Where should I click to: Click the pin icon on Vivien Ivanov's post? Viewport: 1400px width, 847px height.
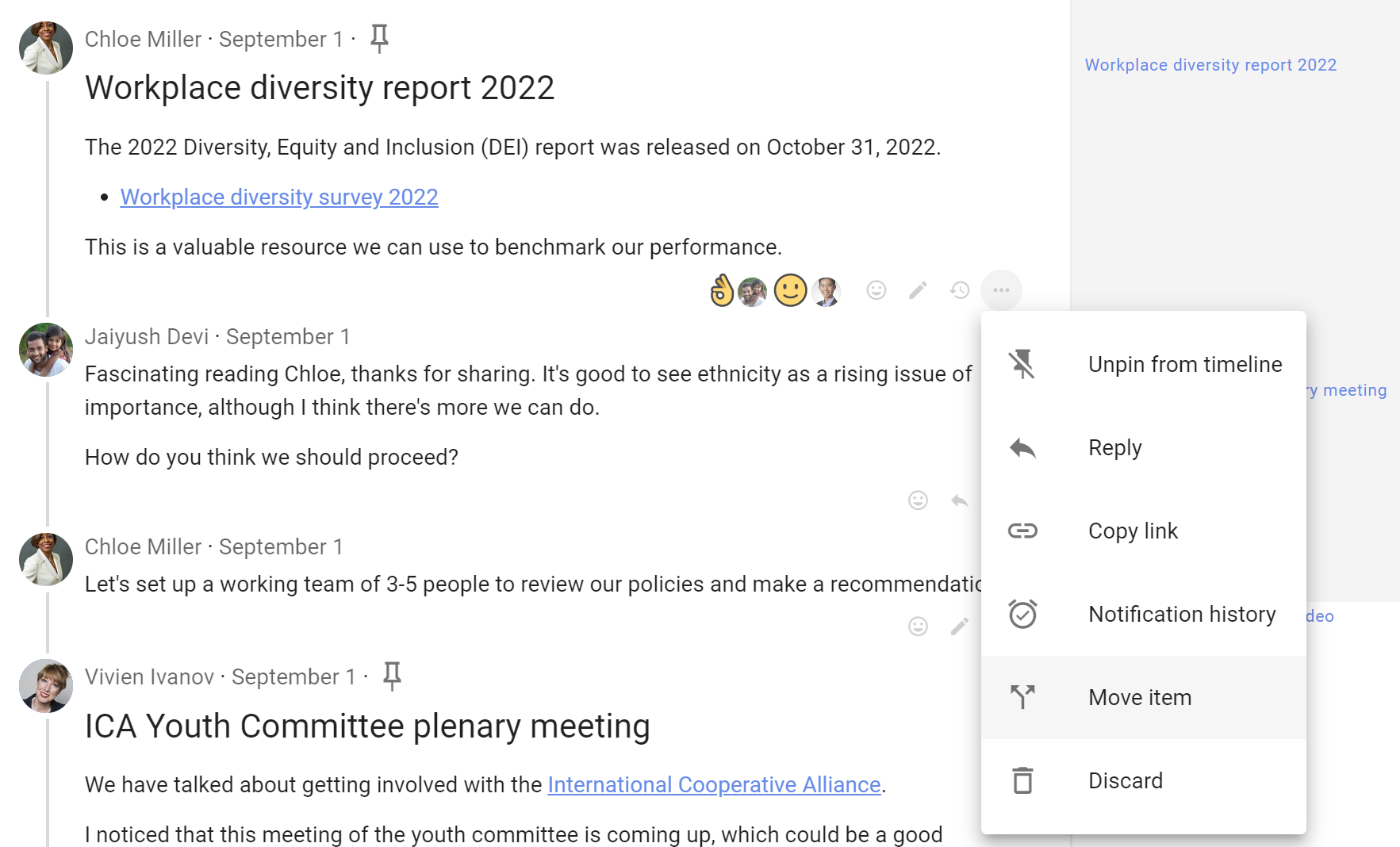(x=392, y=676)
